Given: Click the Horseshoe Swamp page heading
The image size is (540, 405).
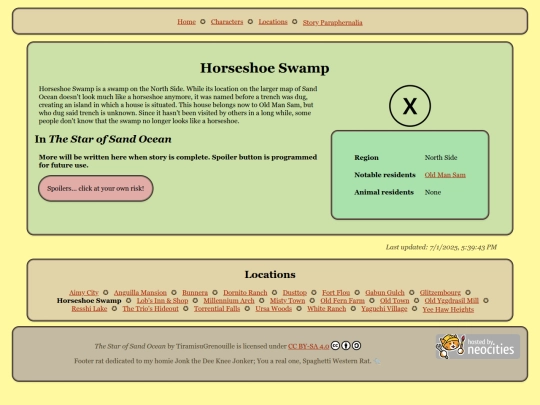Looking at the screenshot, I should [x=265, y=68].
